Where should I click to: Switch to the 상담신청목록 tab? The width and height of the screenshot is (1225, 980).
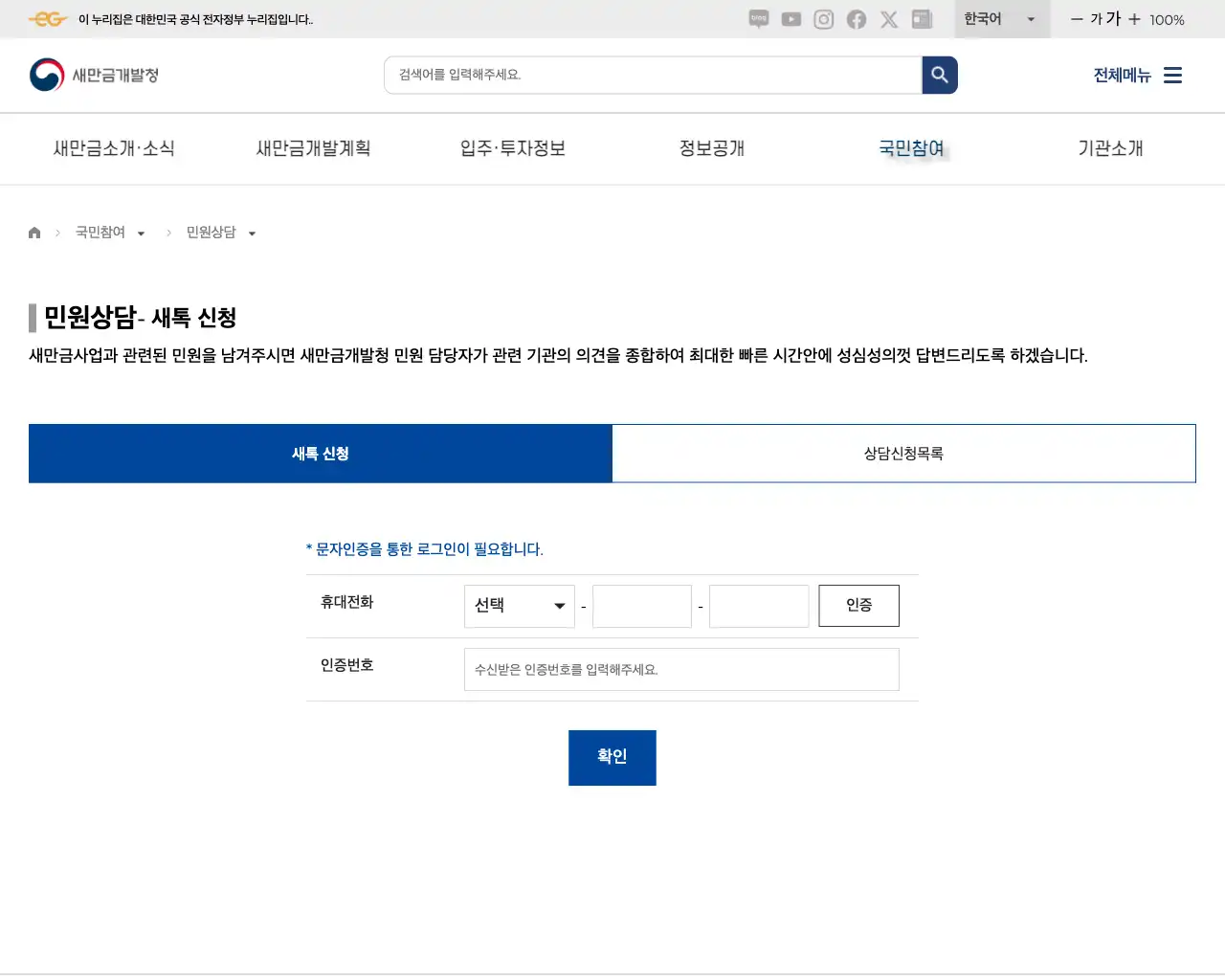pyautogui.click(x=903, y=454)
